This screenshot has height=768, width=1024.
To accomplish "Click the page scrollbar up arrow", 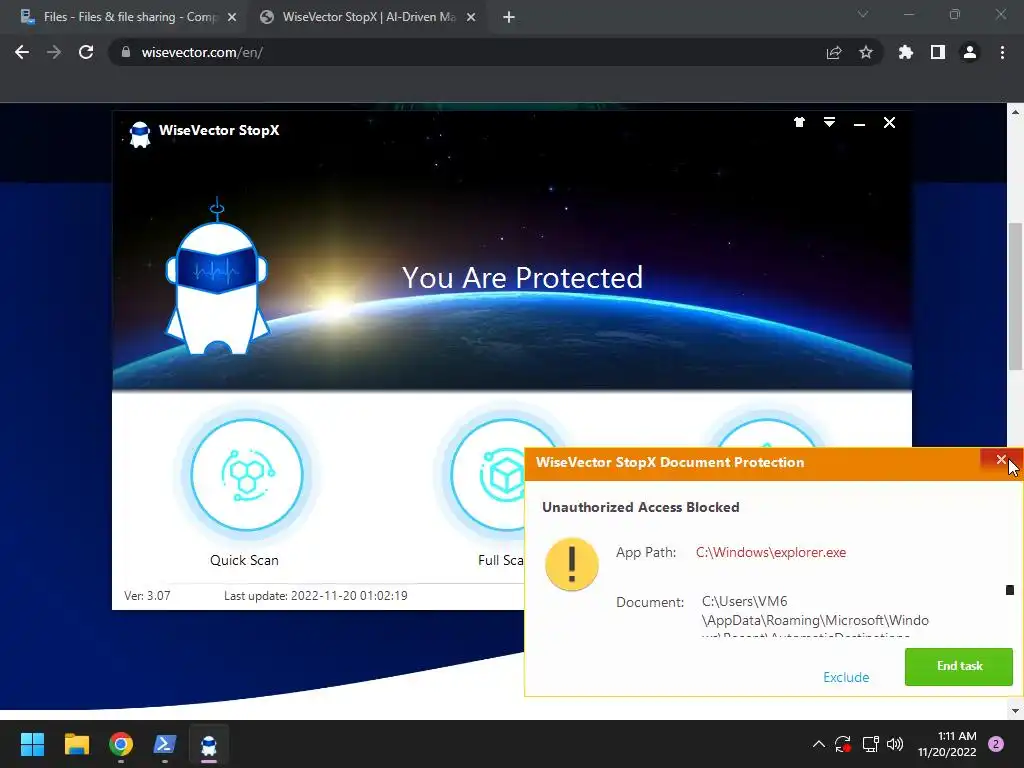I will click(x=1015, y=112).
